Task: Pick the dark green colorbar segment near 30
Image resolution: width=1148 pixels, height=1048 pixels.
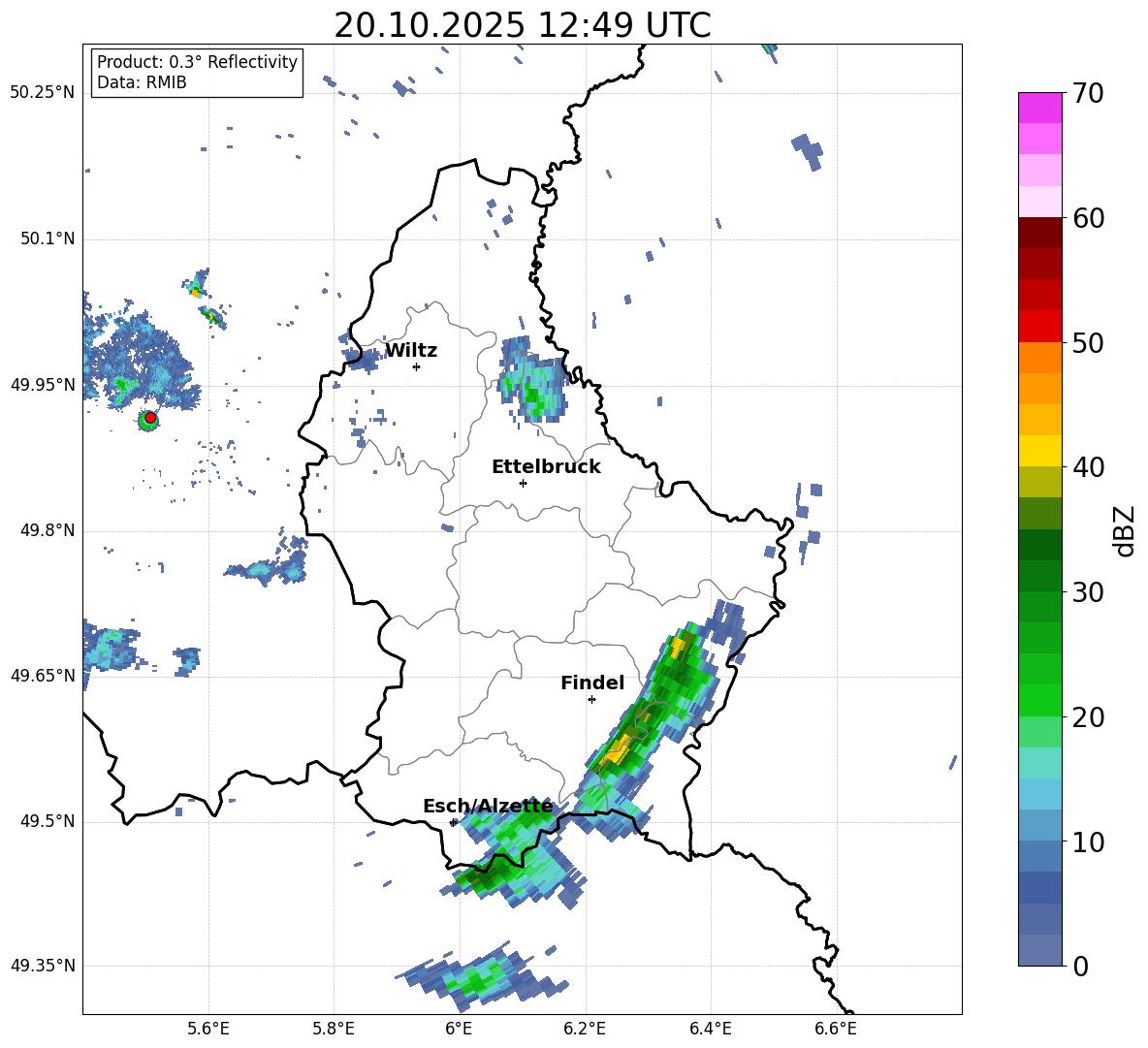Action: [x=1039, y=576]
